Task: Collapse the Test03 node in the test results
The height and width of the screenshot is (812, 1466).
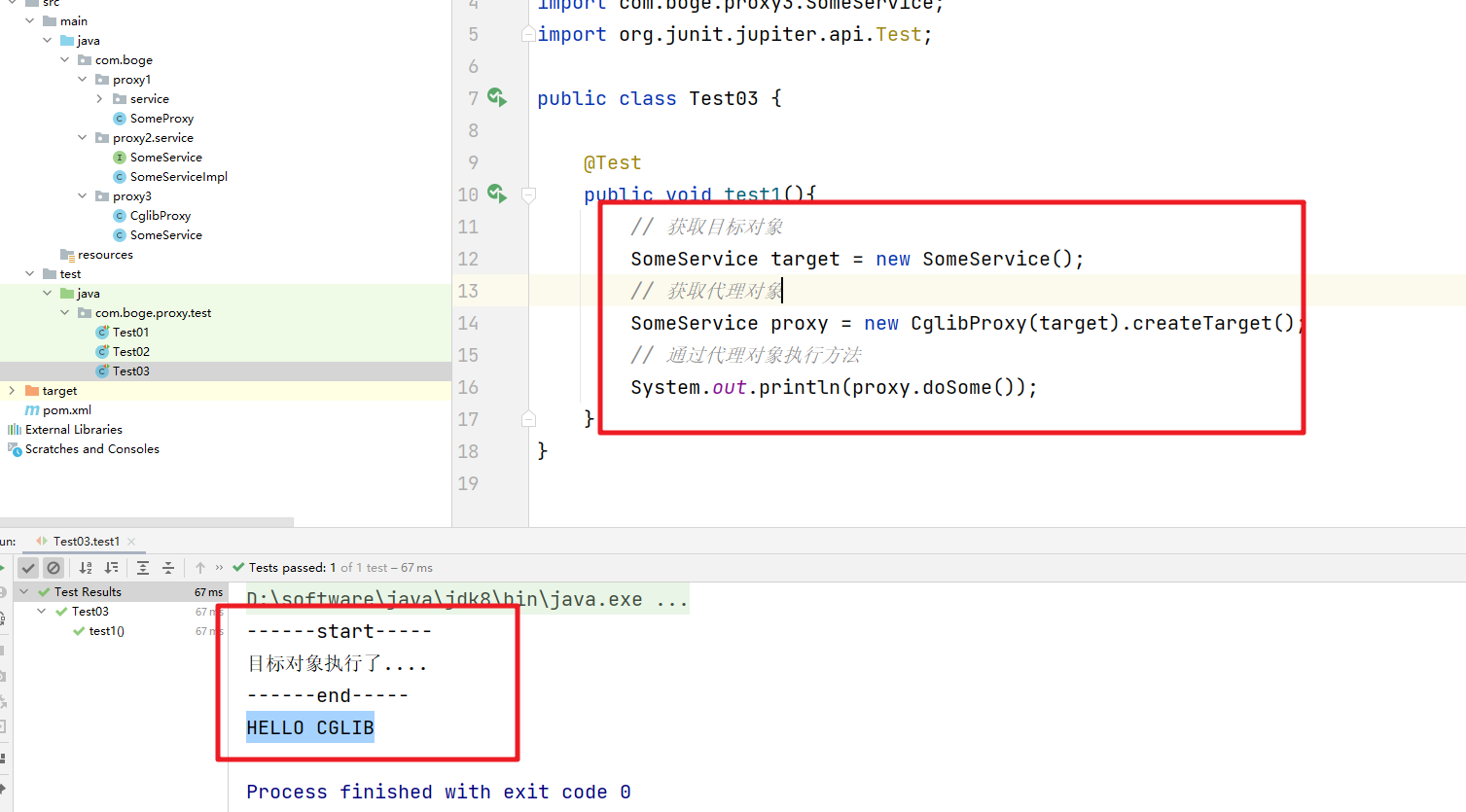Action: tap(42, 611)
